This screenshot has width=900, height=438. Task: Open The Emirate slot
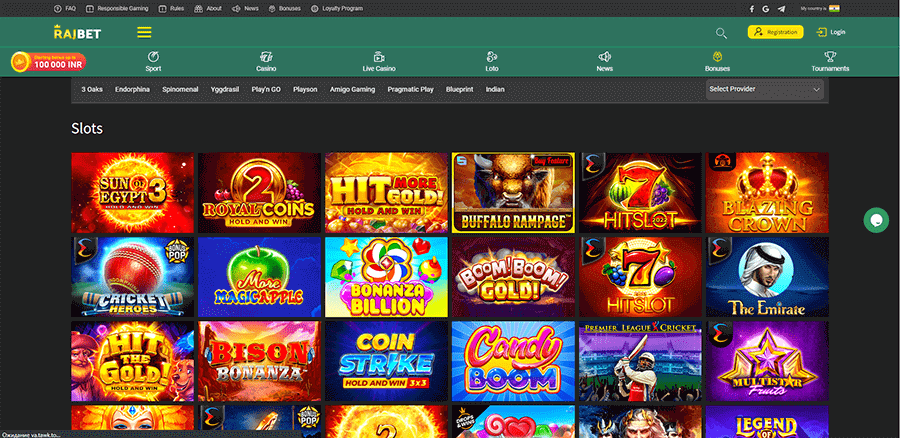tap(767, 277)
